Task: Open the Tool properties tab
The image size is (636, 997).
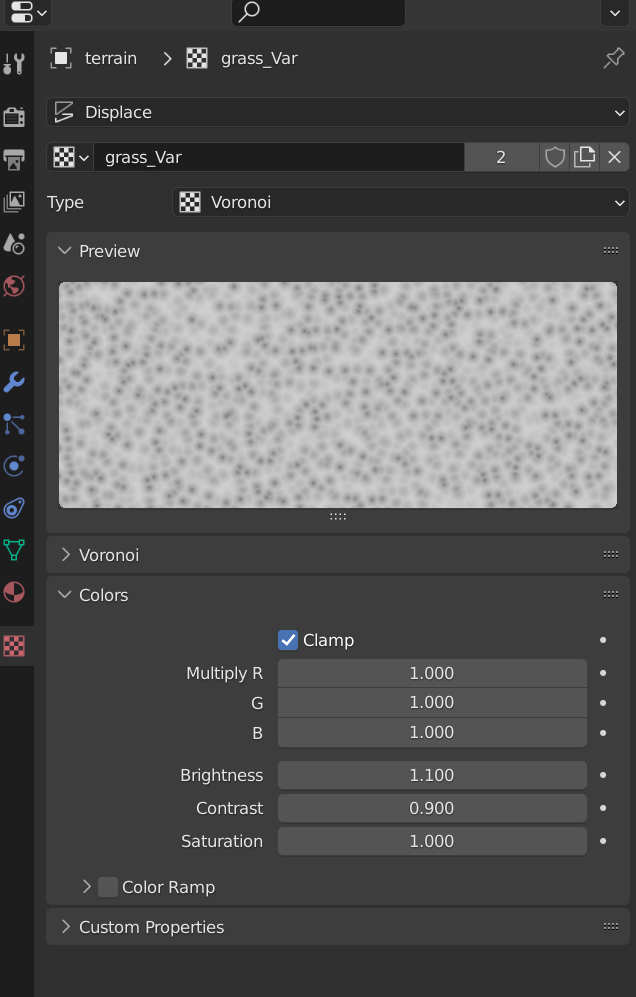Action: 14,64
